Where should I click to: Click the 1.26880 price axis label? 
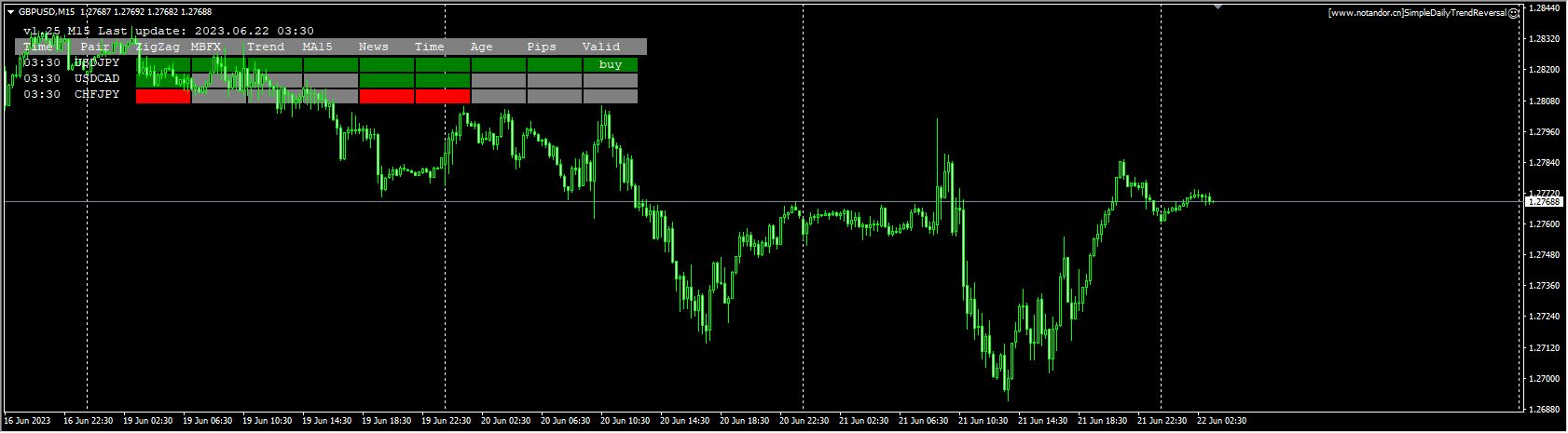[1545, 410]
